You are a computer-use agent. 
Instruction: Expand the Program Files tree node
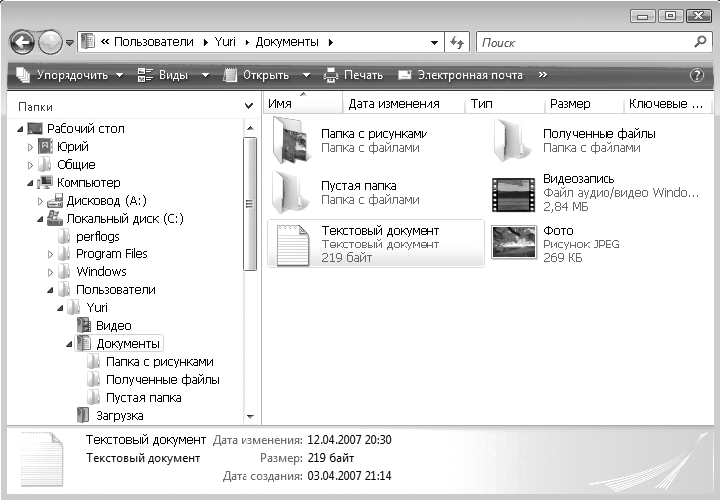50,254
